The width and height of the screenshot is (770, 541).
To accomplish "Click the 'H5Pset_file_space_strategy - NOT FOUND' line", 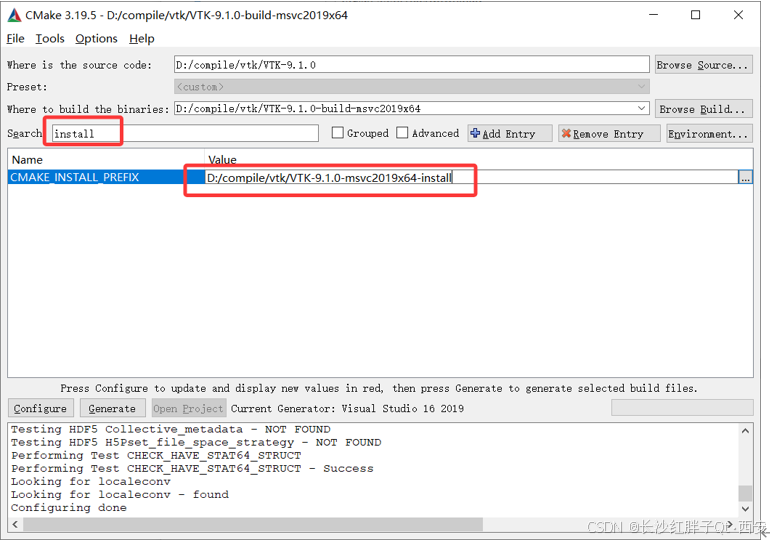I will [x=196, y=442].
